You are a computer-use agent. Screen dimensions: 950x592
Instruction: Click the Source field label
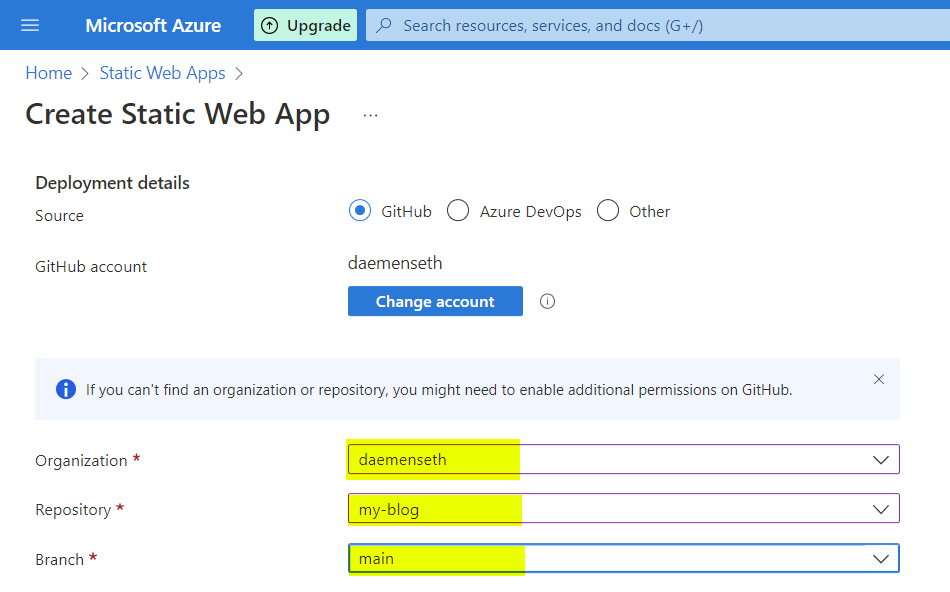[59, 216]
